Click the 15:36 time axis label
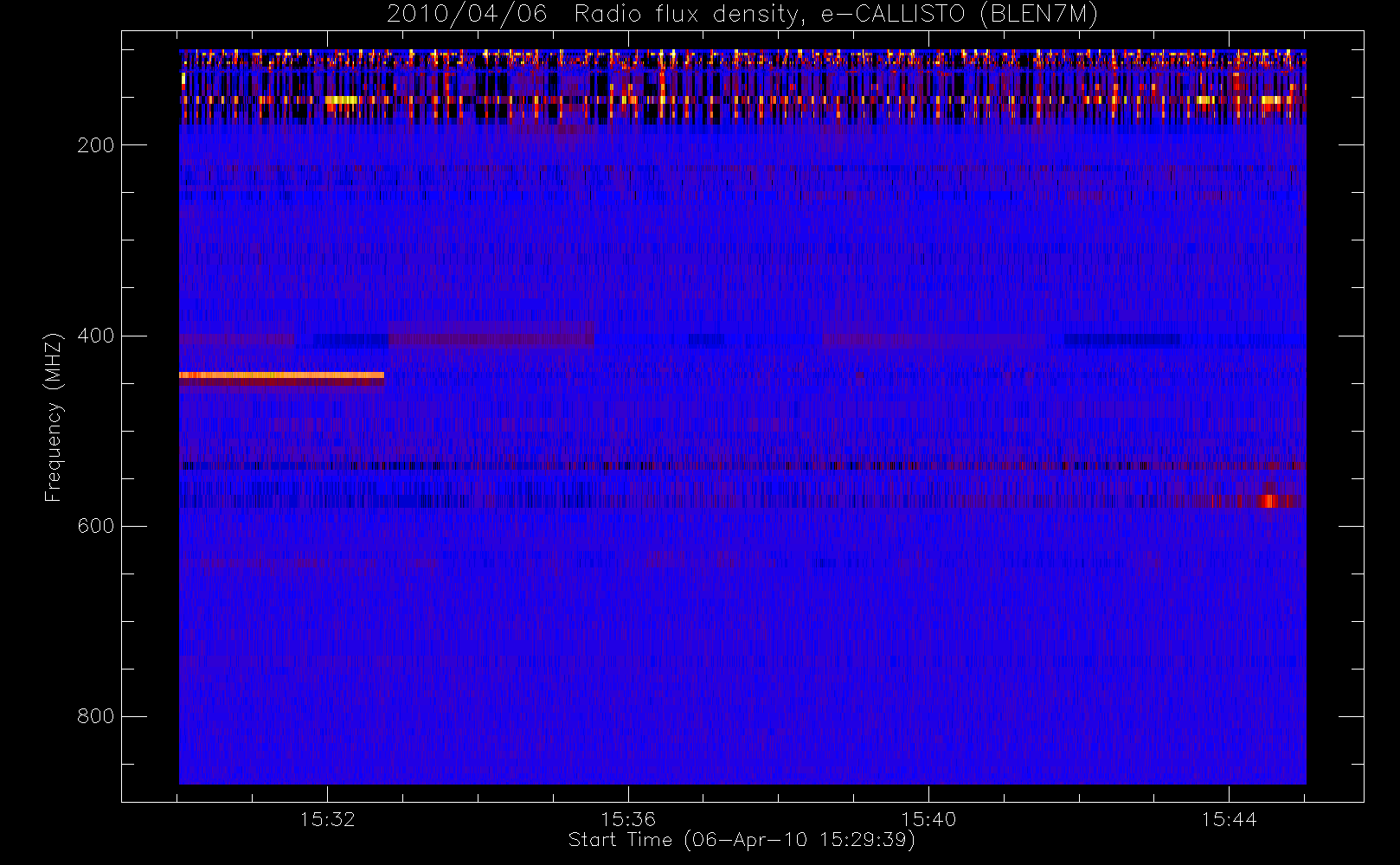 [628, 819]
